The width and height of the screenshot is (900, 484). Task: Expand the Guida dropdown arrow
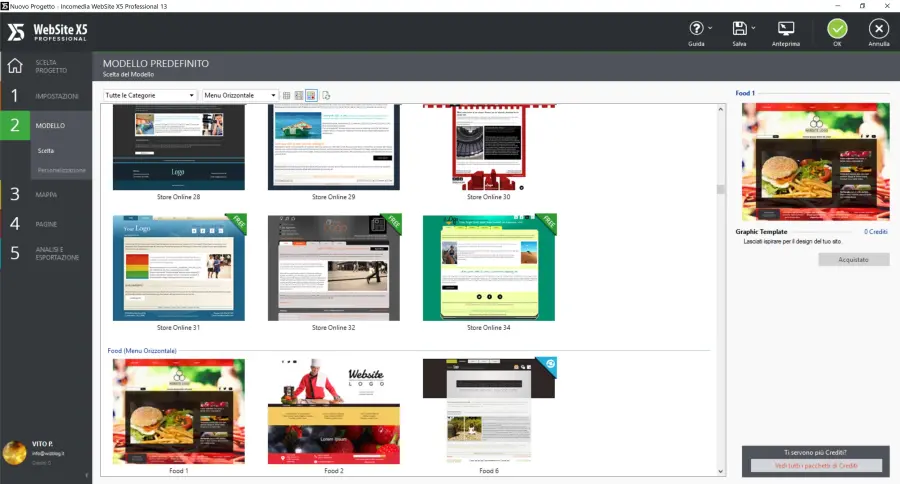tap(710, 28)
